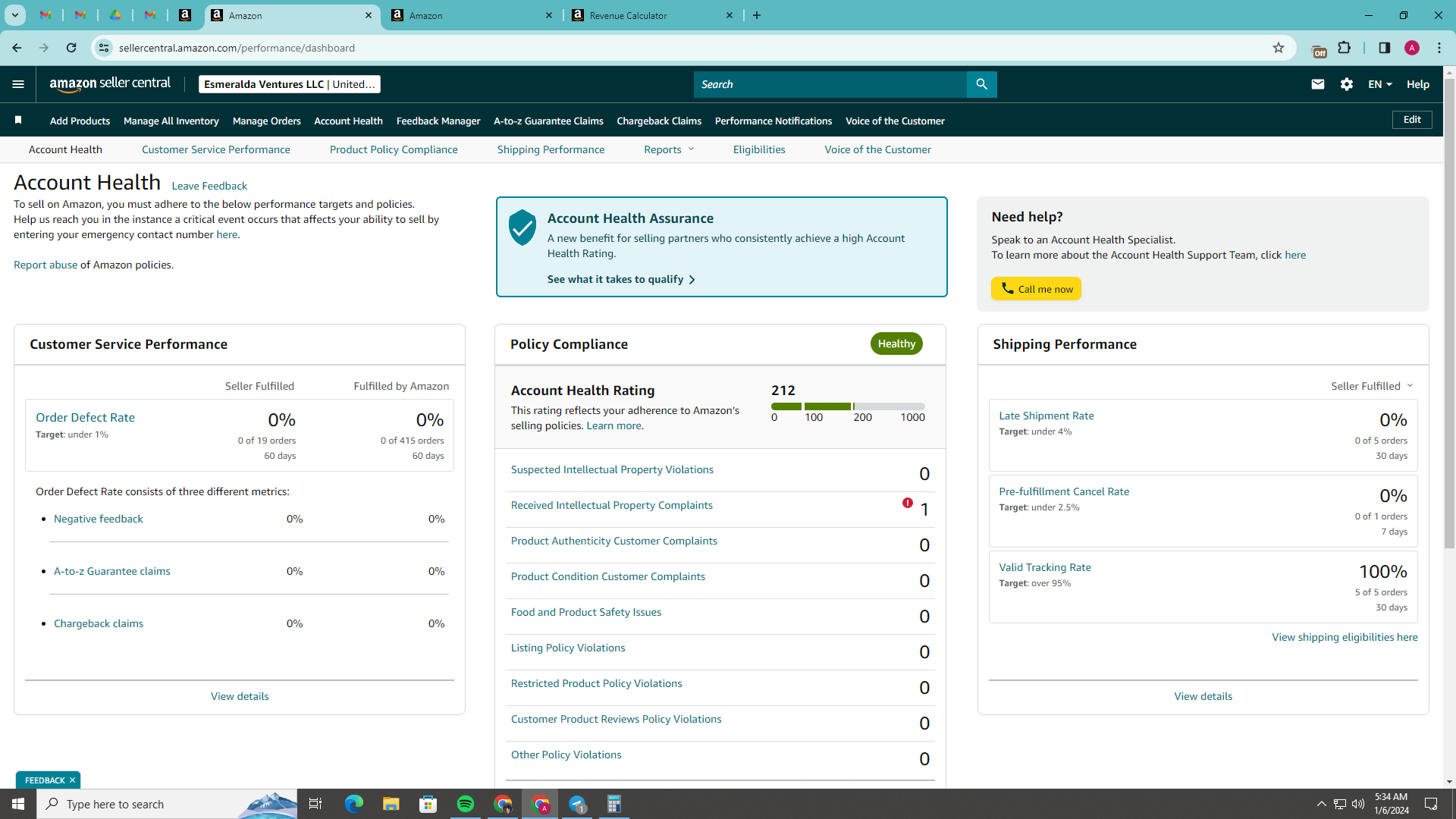This screenshot has width=1456, height=819.
Task: Select the Customer Service Performance tab
Action: click(215, 149)
